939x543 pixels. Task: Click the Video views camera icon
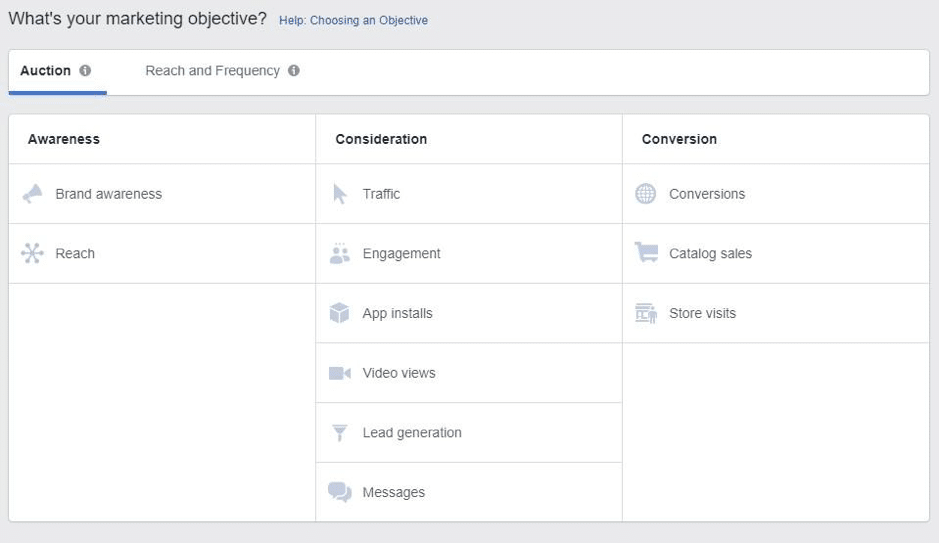(340, 373)
